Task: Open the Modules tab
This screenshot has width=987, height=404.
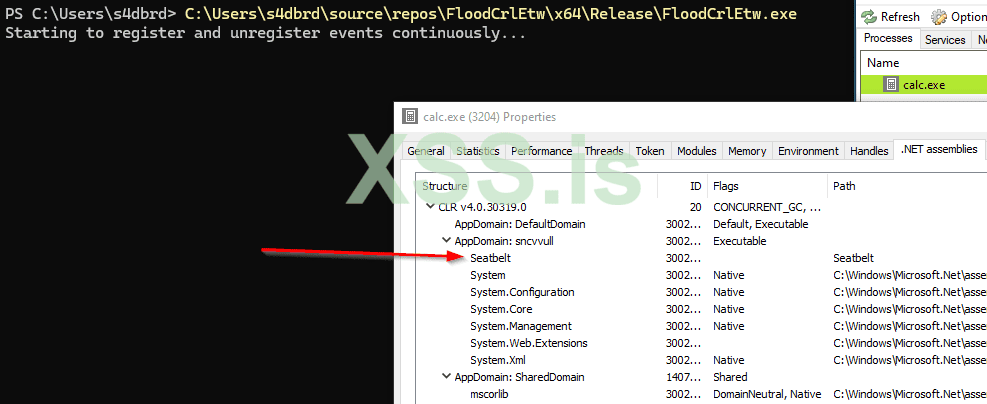Action: tap(697, 151)
